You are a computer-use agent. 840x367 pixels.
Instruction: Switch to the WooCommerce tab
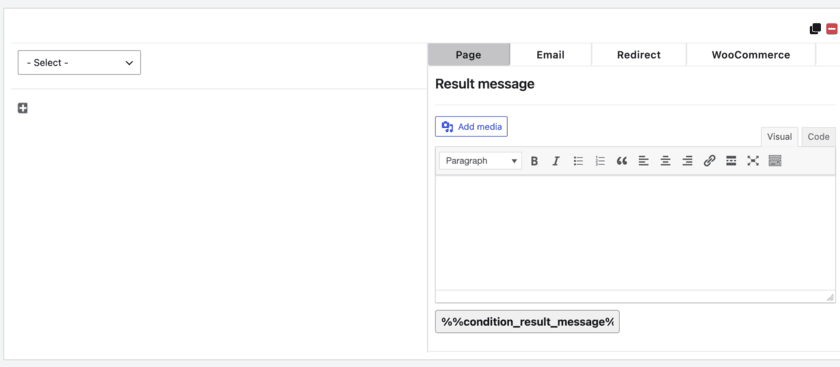click(x=751, y=55)
